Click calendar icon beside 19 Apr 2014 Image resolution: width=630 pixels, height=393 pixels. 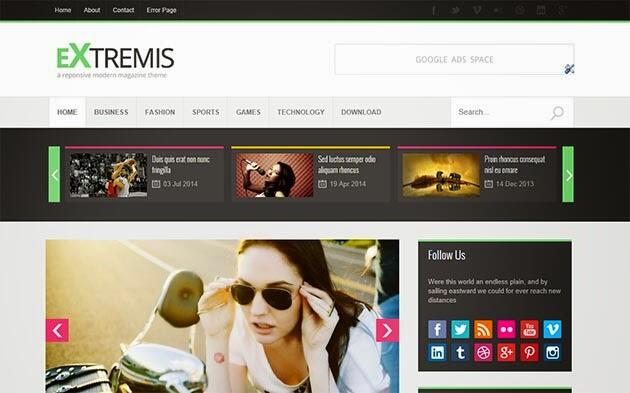[x=322, y=184]
